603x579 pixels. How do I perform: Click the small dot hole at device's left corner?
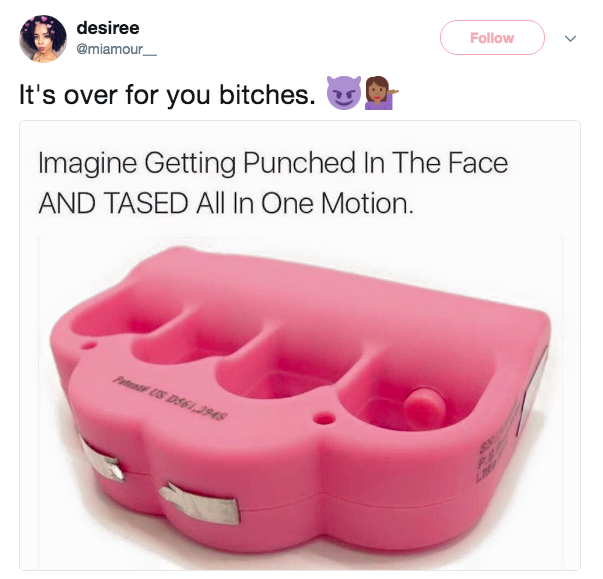(x=88, y=345)
